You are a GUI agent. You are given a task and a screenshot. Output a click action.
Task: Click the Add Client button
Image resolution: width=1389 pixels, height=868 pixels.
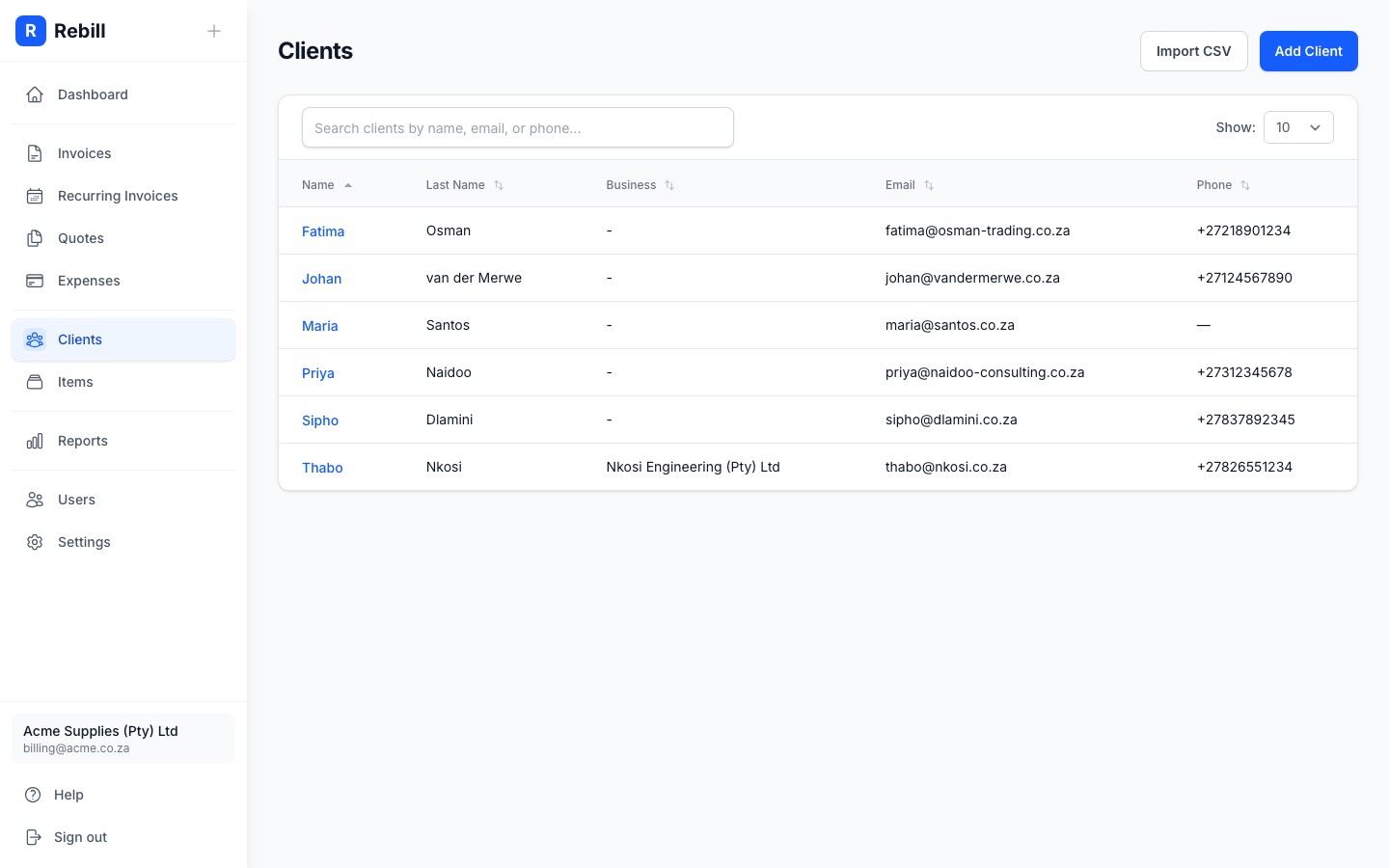point(1309,50)
